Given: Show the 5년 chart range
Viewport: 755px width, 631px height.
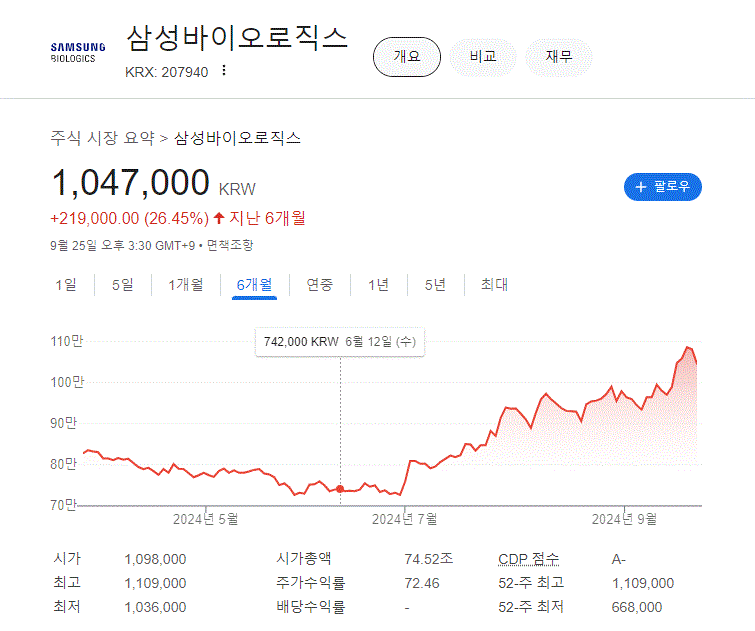Looking at the screenshot, I should click(x=435, y=285).
